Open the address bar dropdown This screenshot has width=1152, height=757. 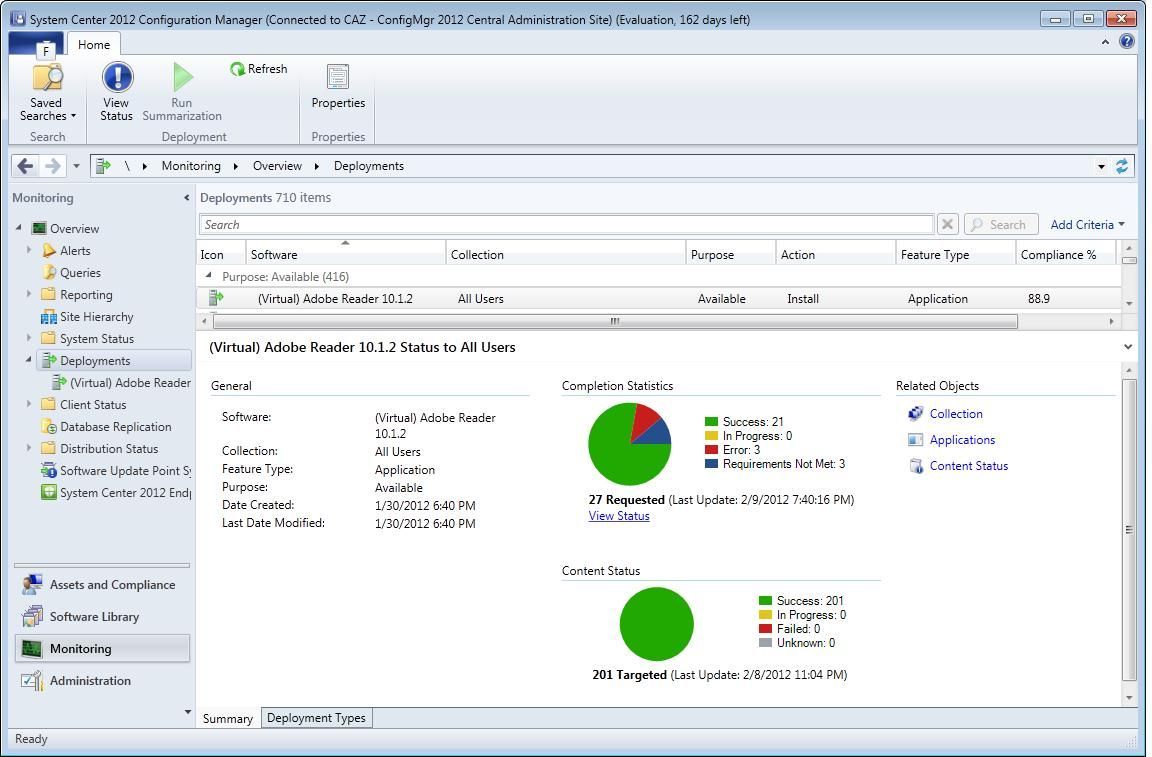pyautogui.click(x=1101, y=166)
